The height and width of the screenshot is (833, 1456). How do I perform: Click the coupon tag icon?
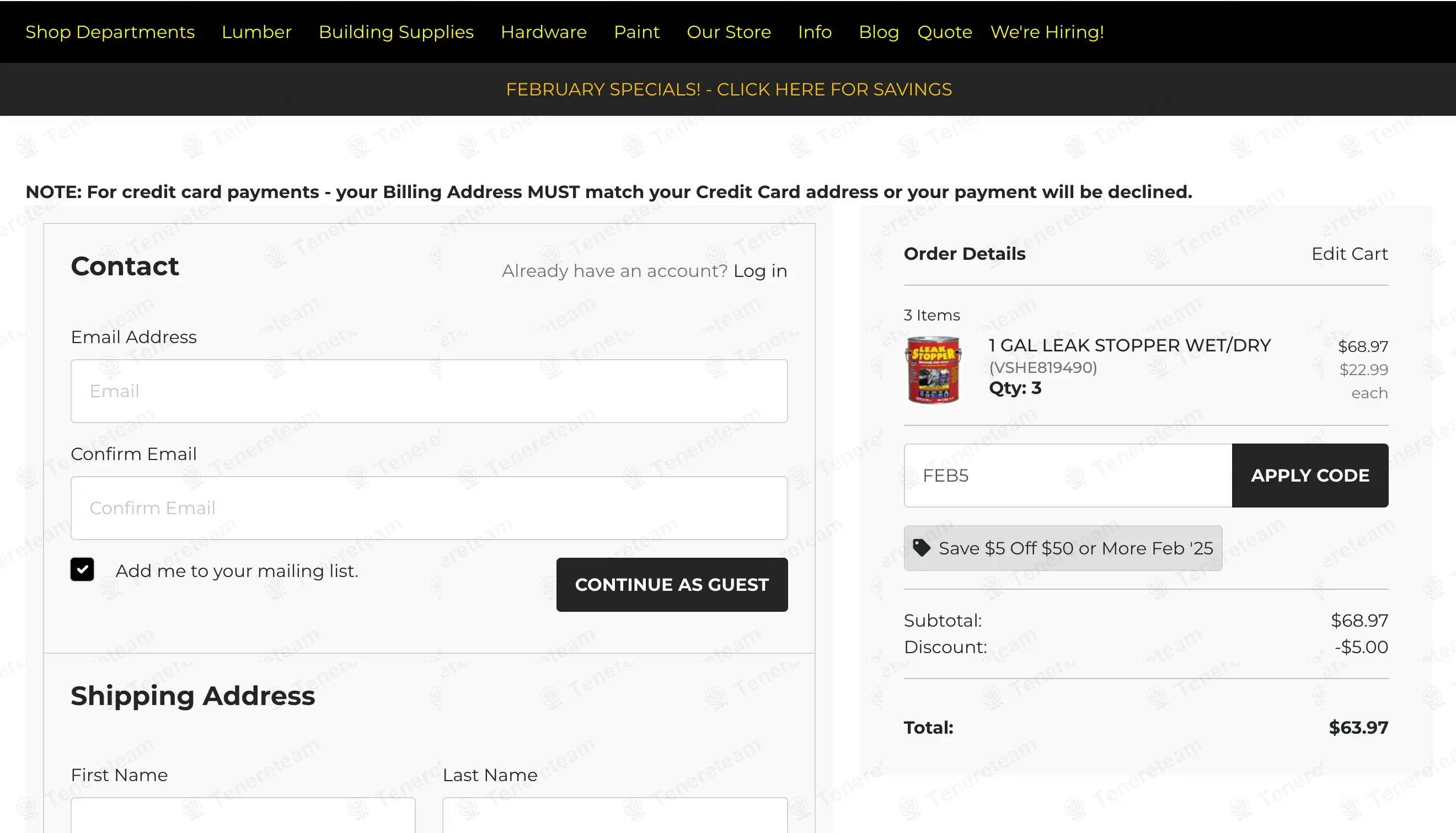pyautogui.click(x=920, y=547)
